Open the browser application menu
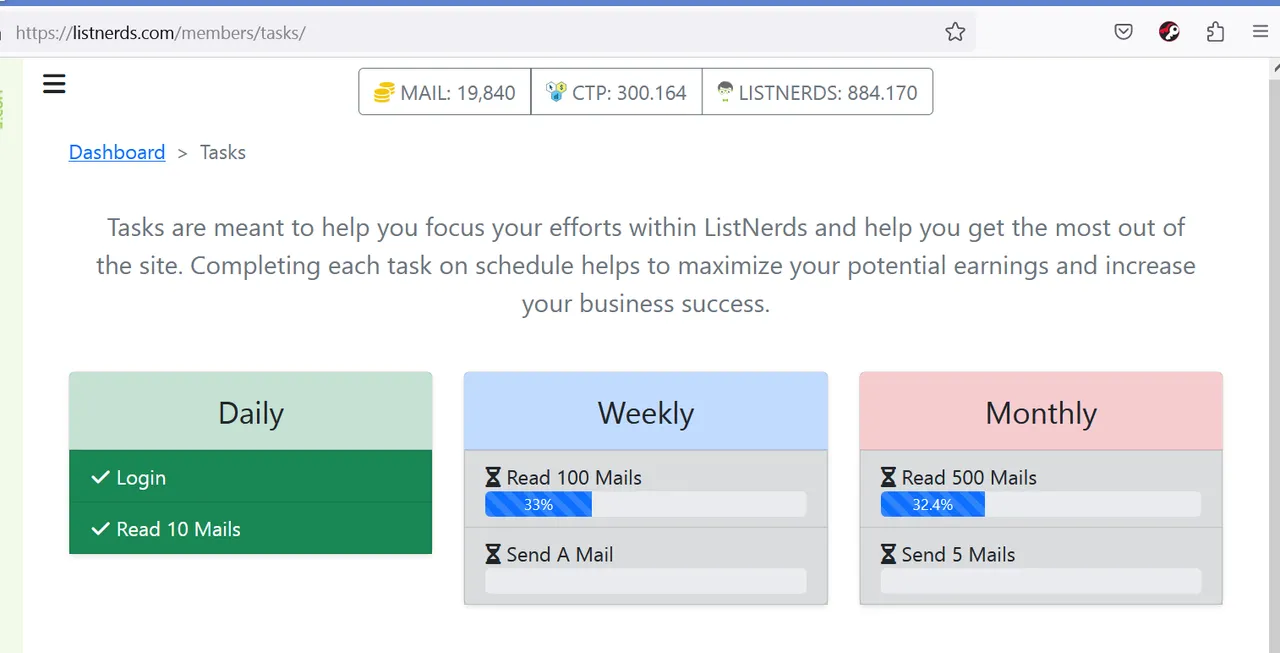The image size is (1280, 653). point(1260,32)
